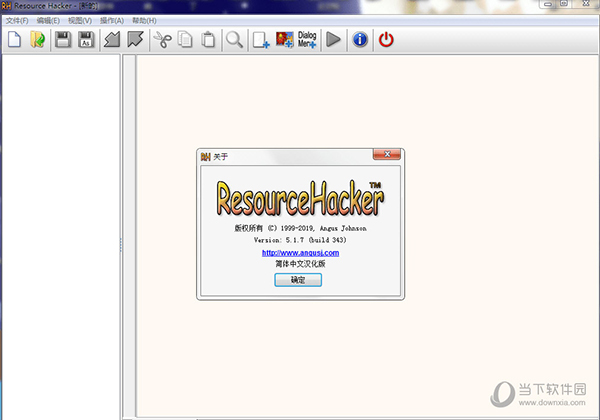Viewport: 600px width, 420px height.
Task: Open the 文件(F) menu
Action: point(17,21)
